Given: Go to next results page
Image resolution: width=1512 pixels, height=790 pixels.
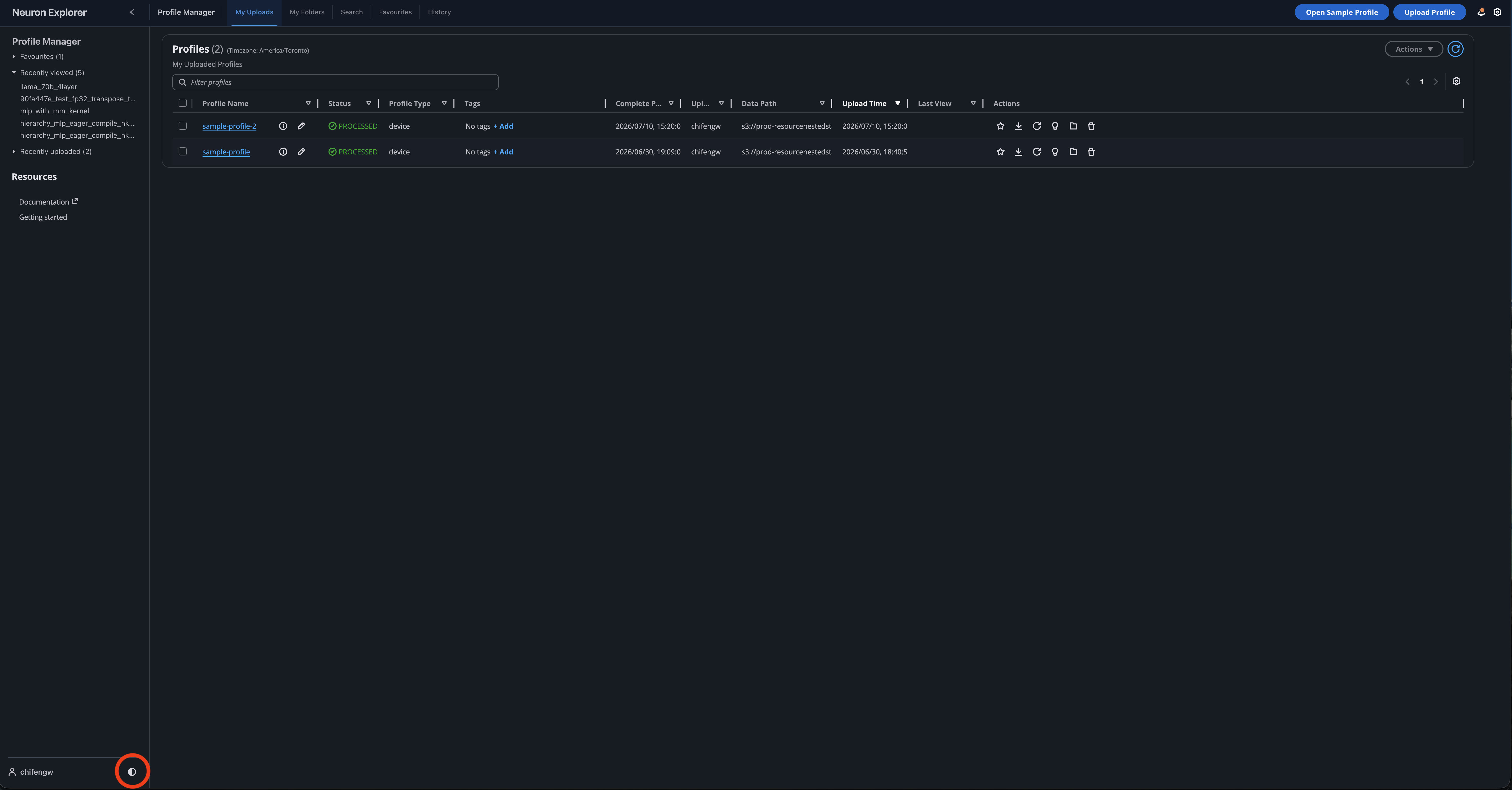Looking at the screenshot, I should [x=1436, y=82].
